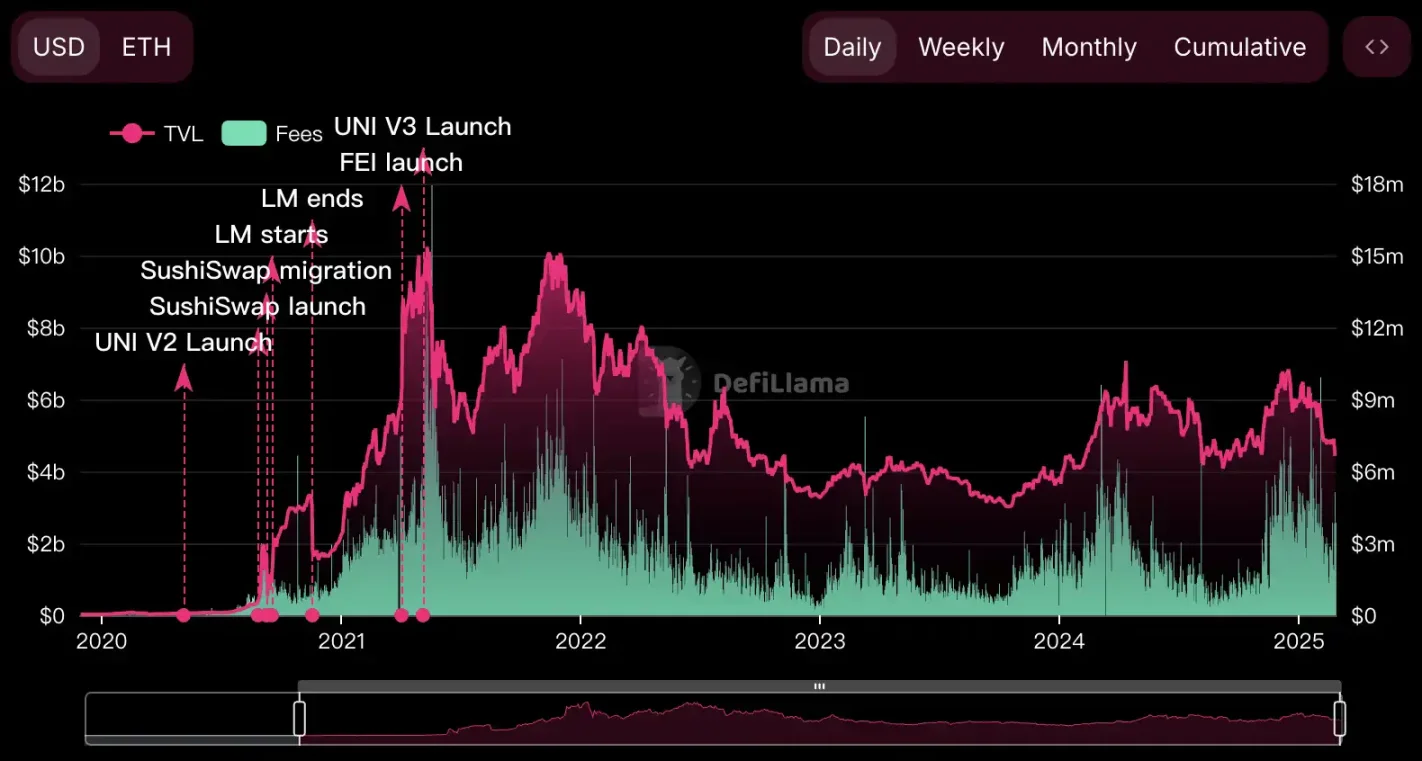Toggle the Fees series visibility in legend
Viewport: 1422px width, 761px height.
[244, 132]
